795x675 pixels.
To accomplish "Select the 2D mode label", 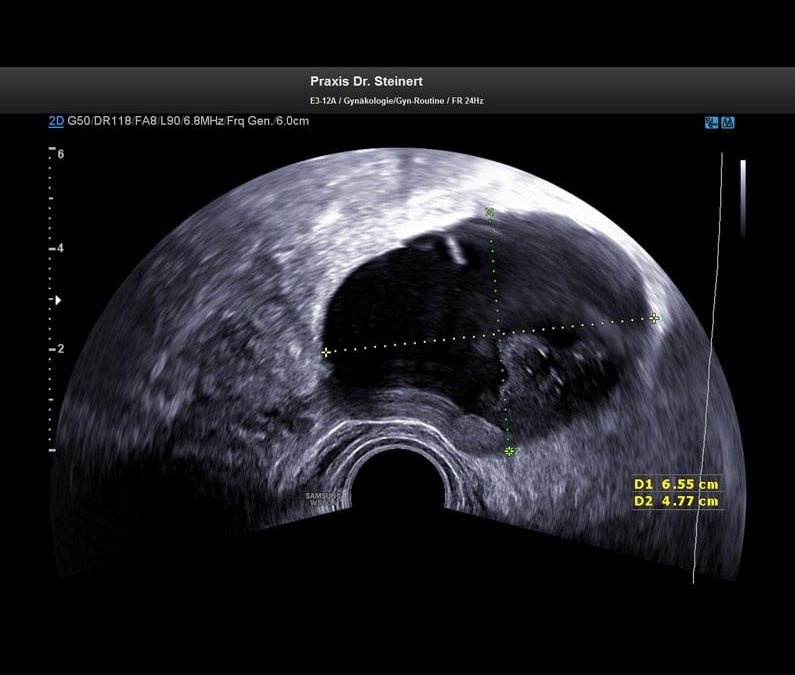I will [56, 121].
